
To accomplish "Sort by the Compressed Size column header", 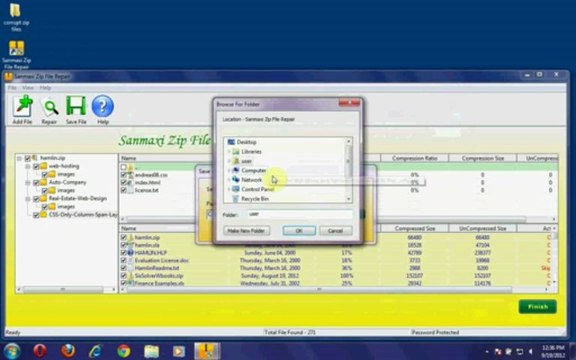I will pos(414,228).
